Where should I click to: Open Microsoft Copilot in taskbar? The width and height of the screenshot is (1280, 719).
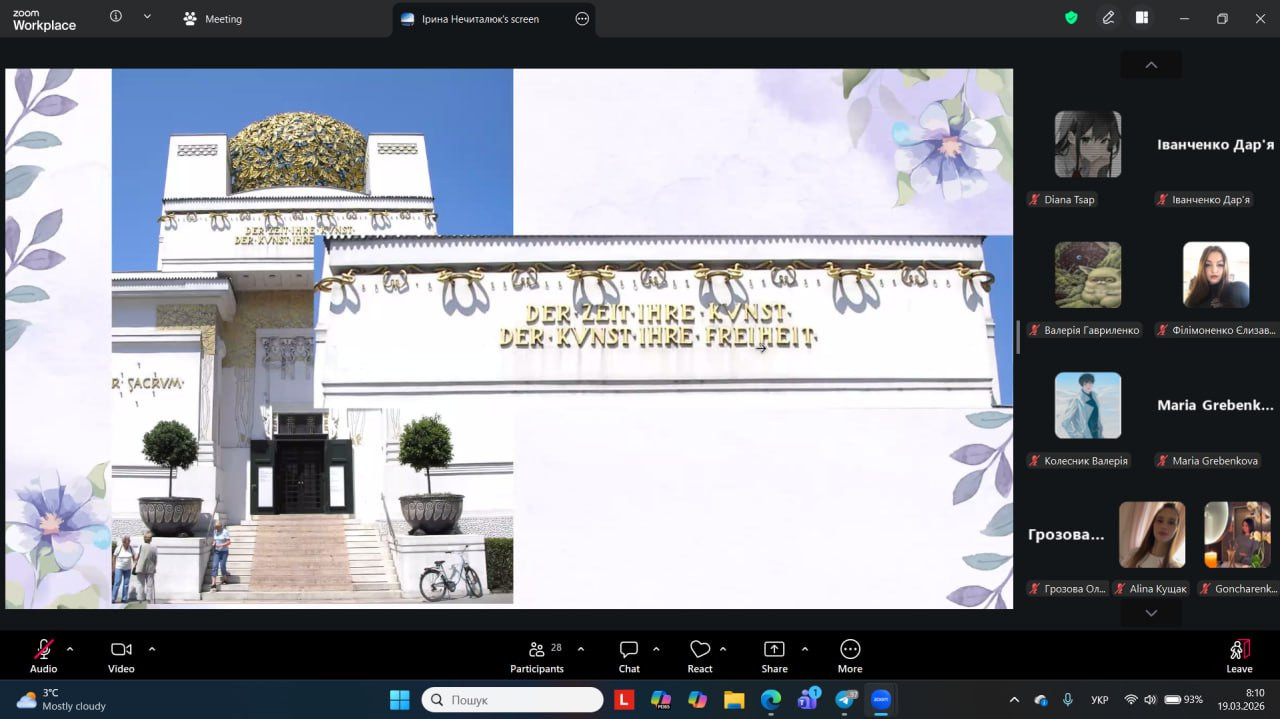tap(698, 699)
